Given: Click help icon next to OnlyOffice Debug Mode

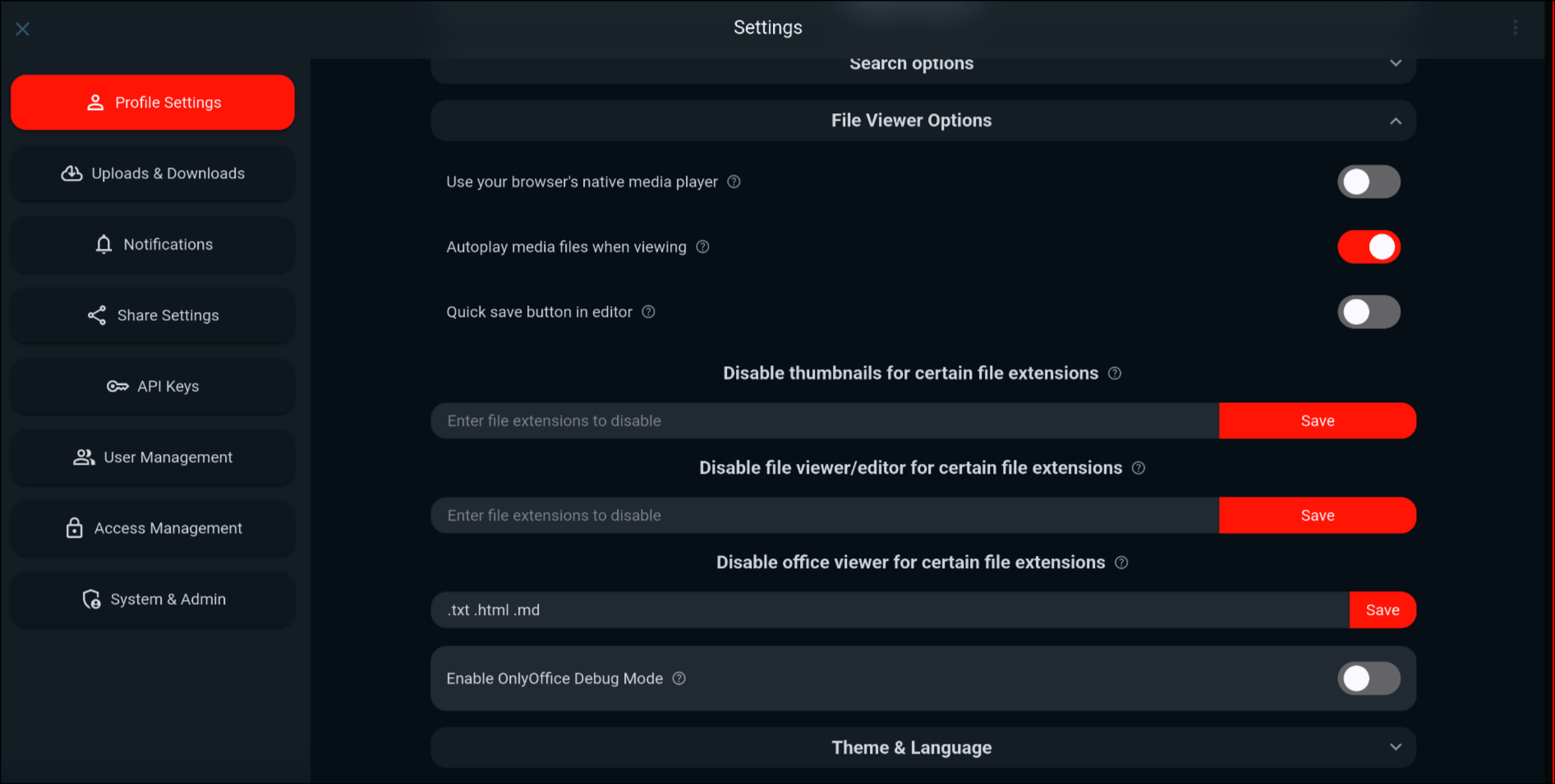Looking at the screenshot, I should 679,679.
